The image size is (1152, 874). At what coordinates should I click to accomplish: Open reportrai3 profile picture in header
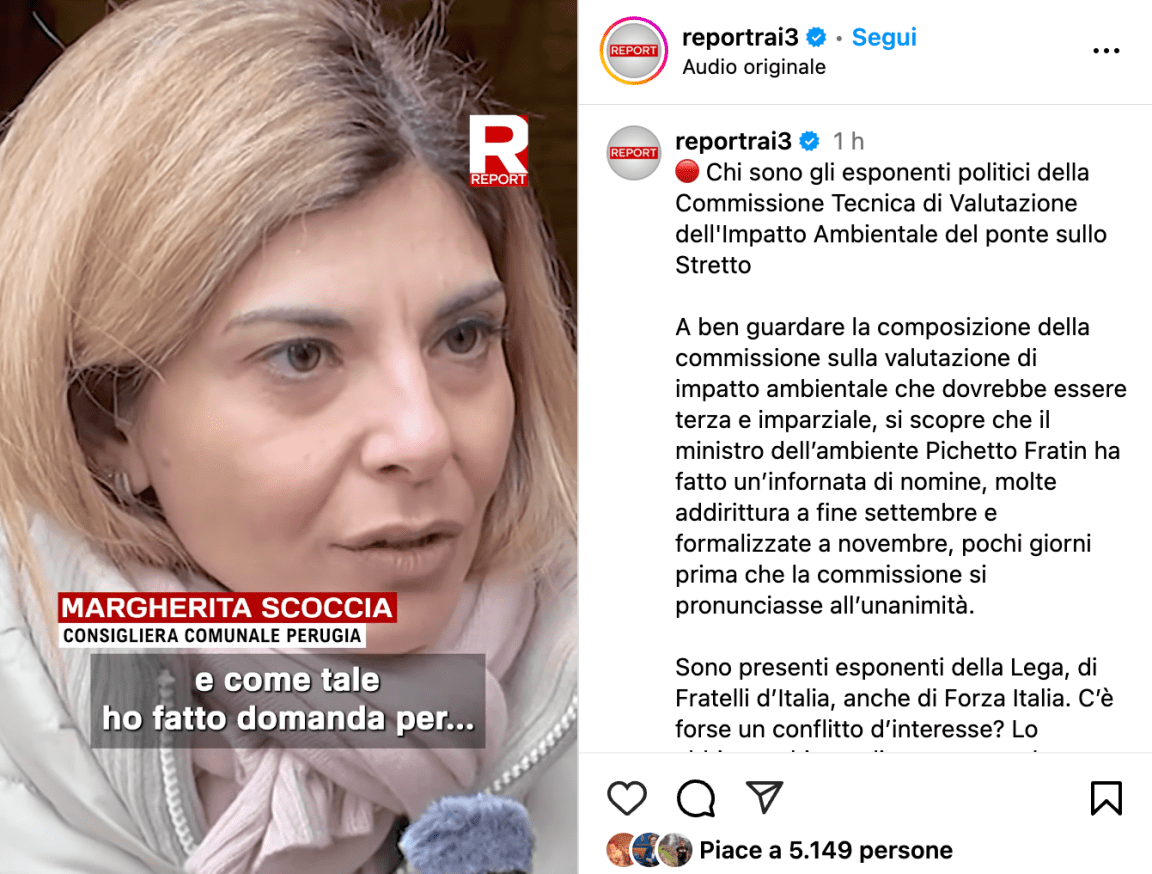[x=633, y=51]
